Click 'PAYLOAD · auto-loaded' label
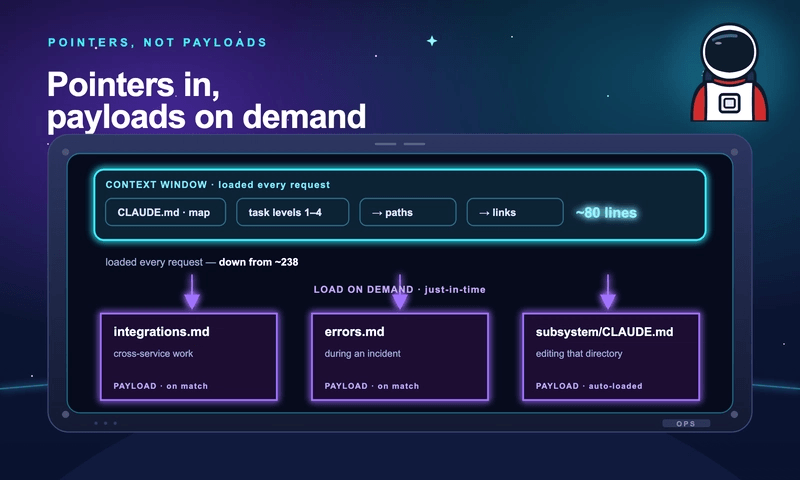 point(589,386)
